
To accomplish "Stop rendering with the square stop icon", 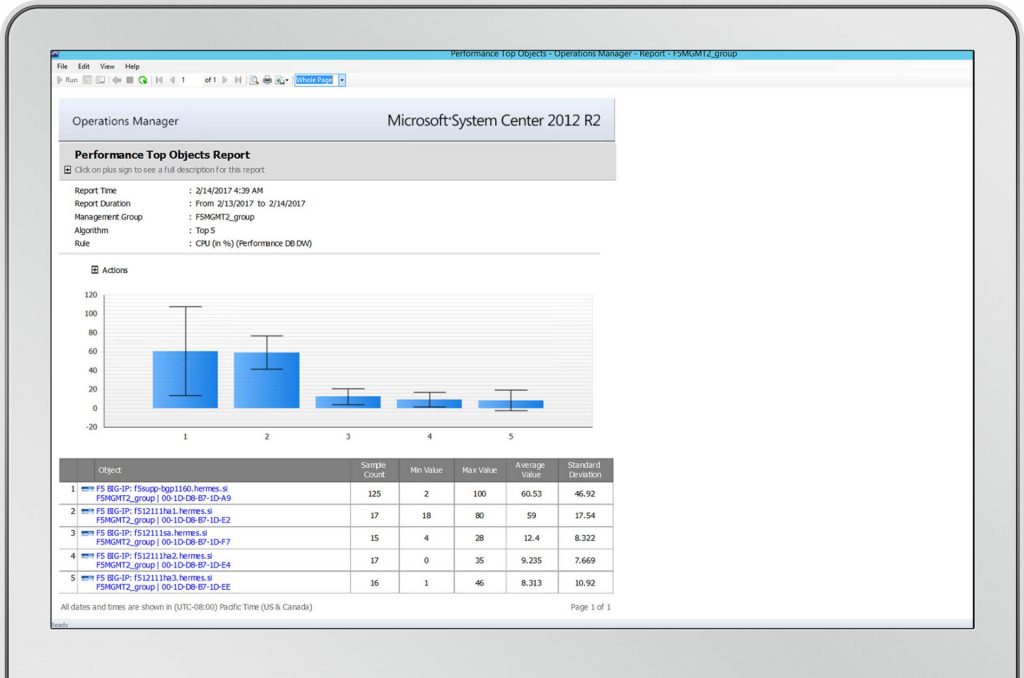I will tap(130, 80).
